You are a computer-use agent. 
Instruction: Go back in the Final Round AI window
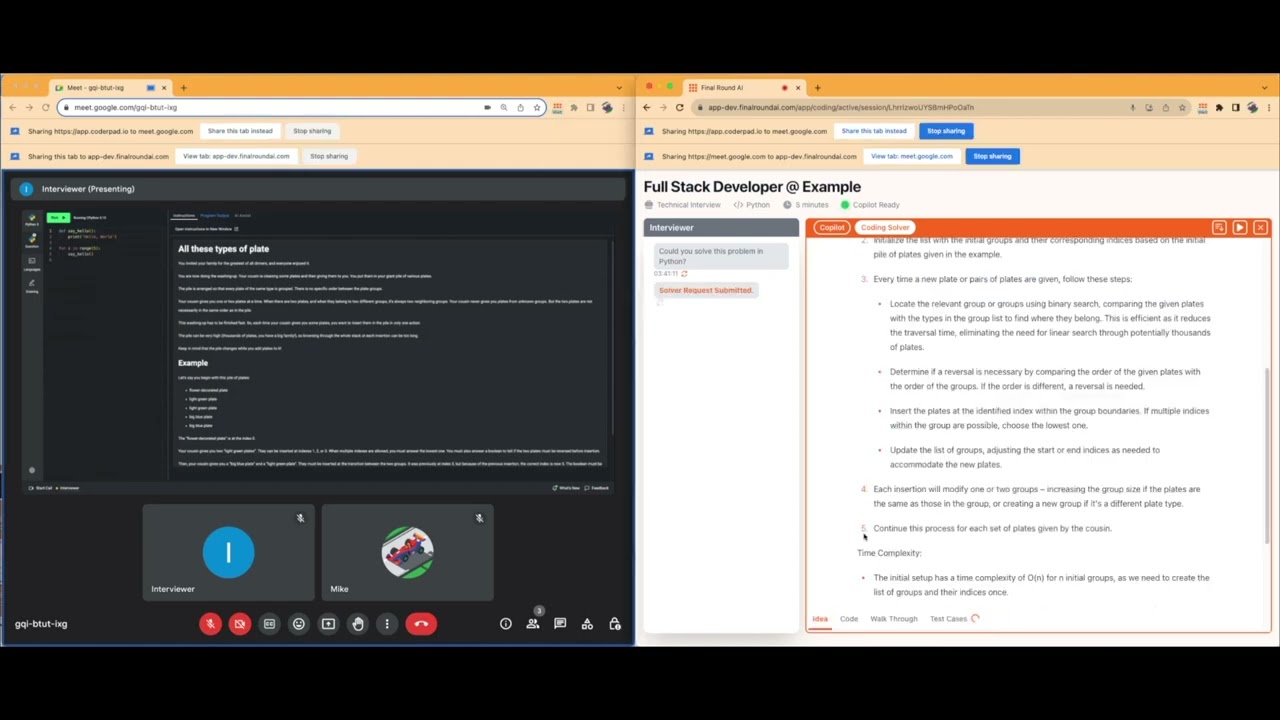pyautogui.click(x=646, y=107)
